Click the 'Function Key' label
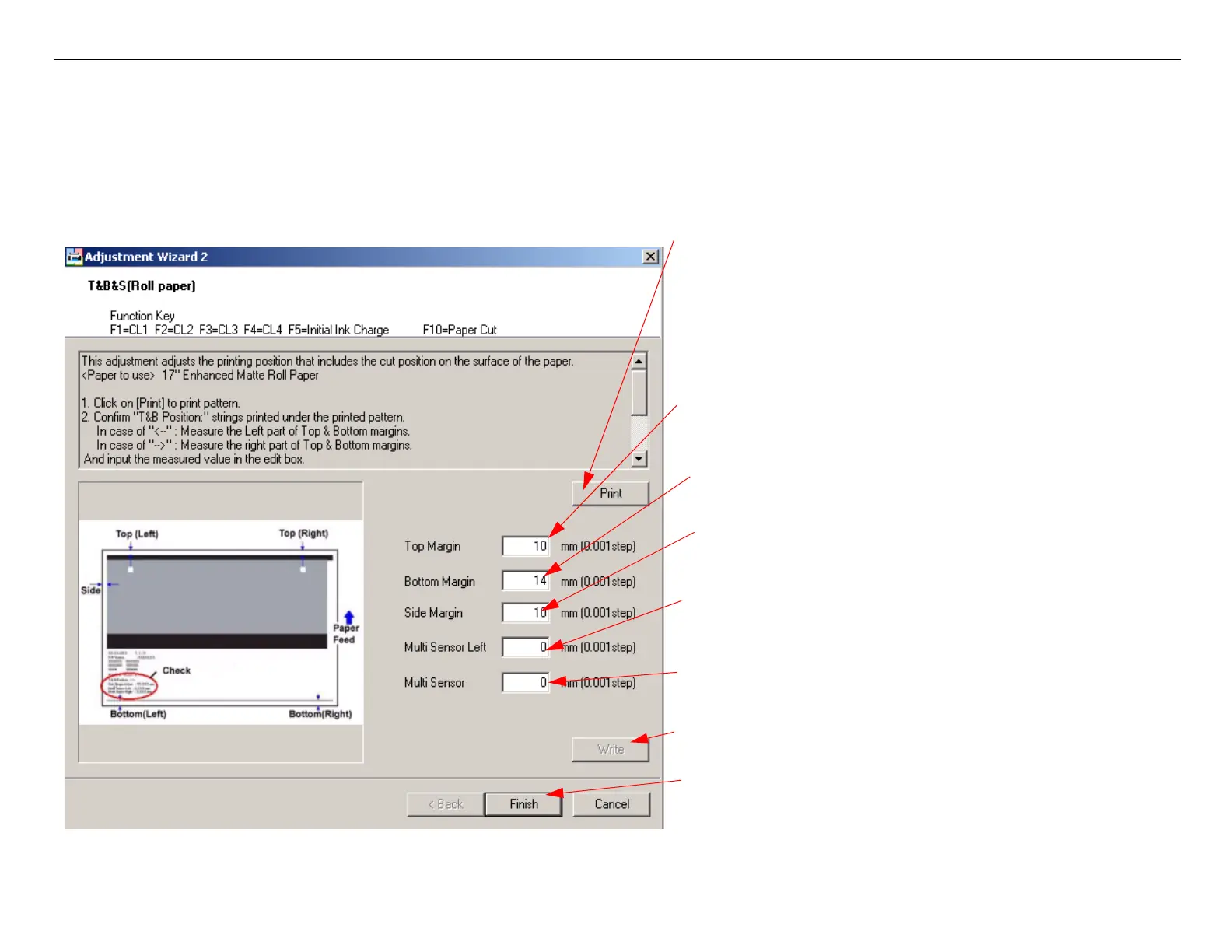 tap(142, 316)
